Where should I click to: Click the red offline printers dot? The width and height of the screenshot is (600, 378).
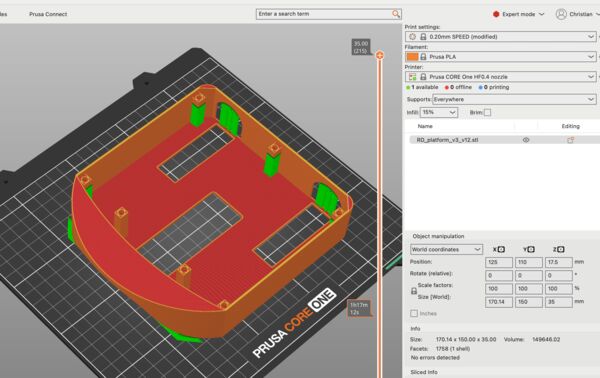tap(447, 88)
